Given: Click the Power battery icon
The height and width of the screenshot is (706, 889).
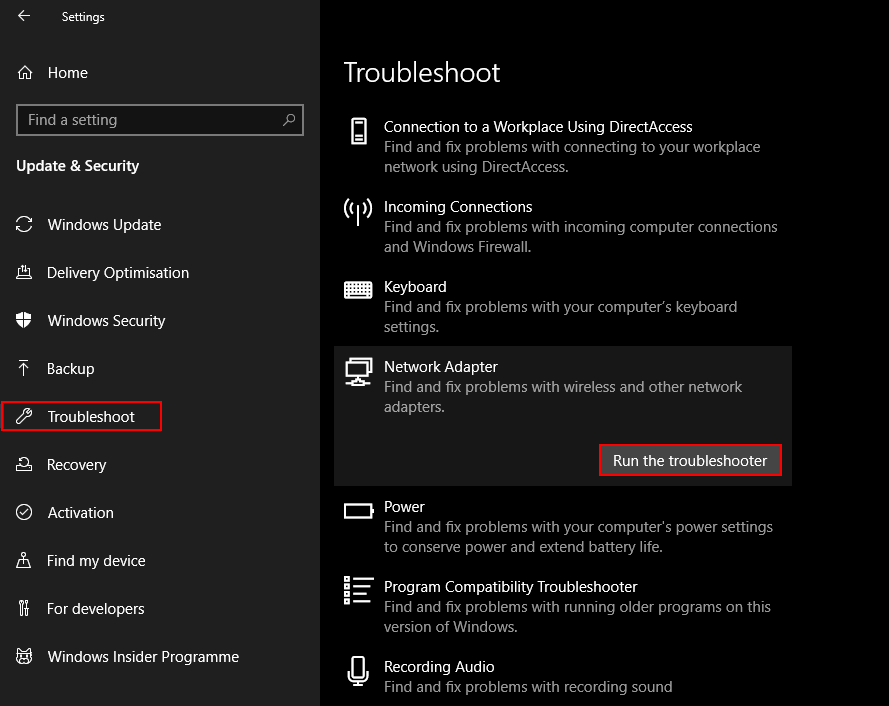Looking at the screenshot, I should click(358, 511).
